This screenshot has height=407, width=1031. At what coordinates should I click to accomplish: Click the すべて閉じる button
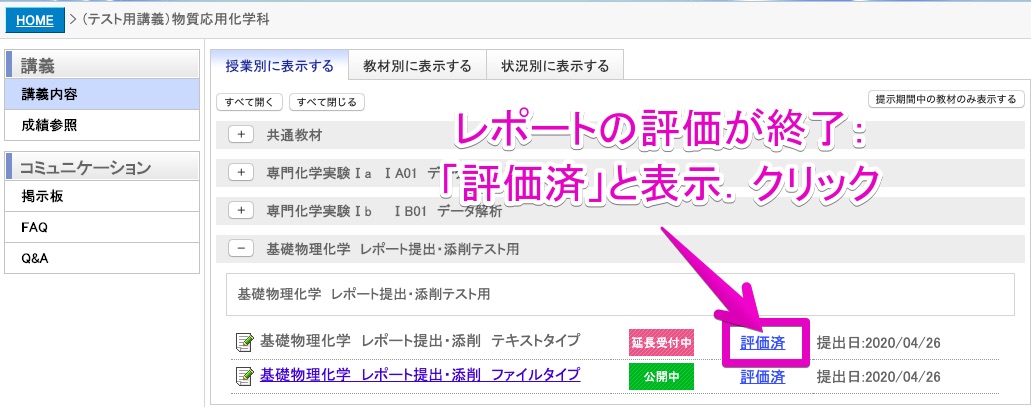tap(327, 102)
